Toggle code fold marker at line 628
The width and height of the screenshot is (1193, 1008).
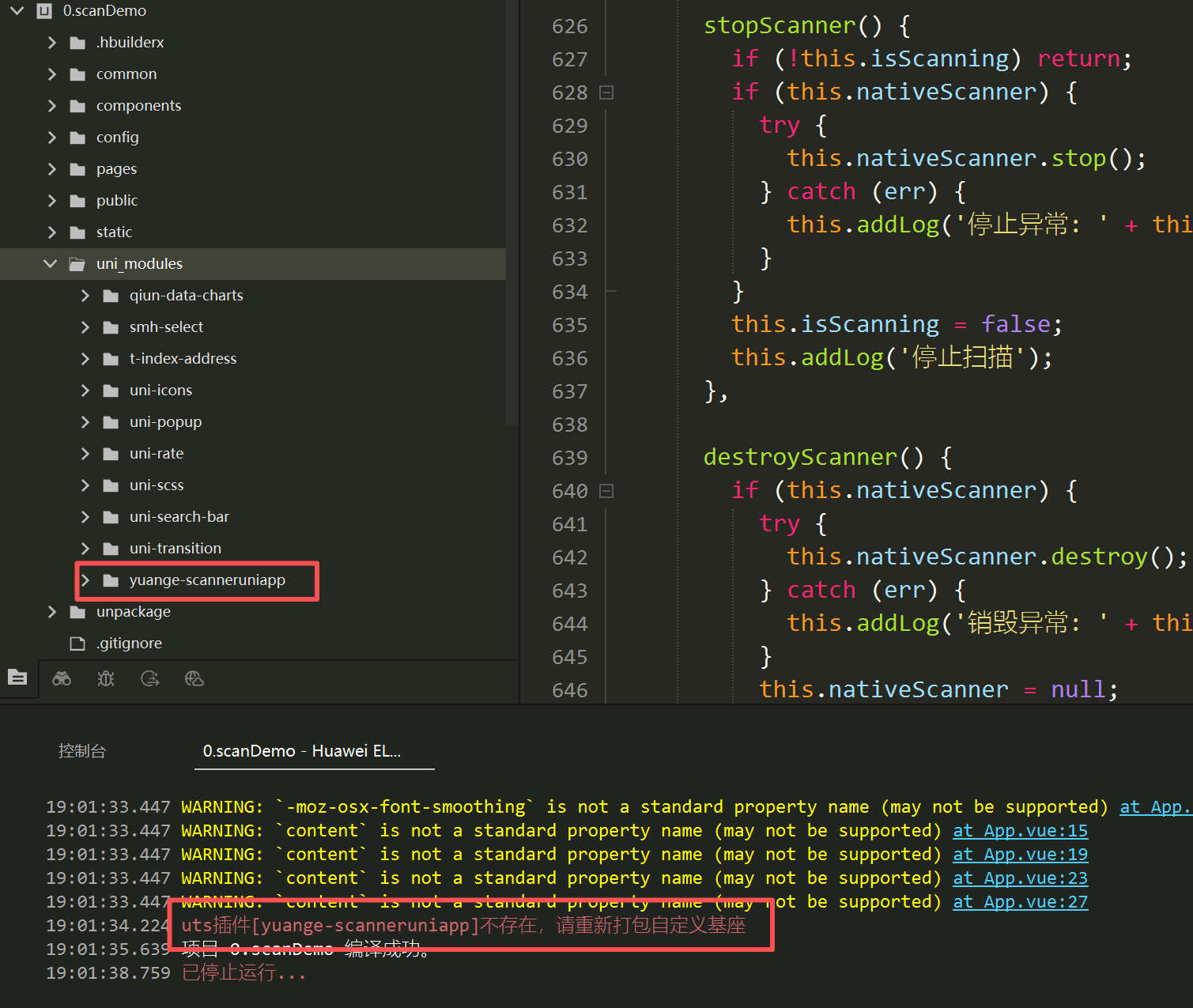[x=606, y=92]
